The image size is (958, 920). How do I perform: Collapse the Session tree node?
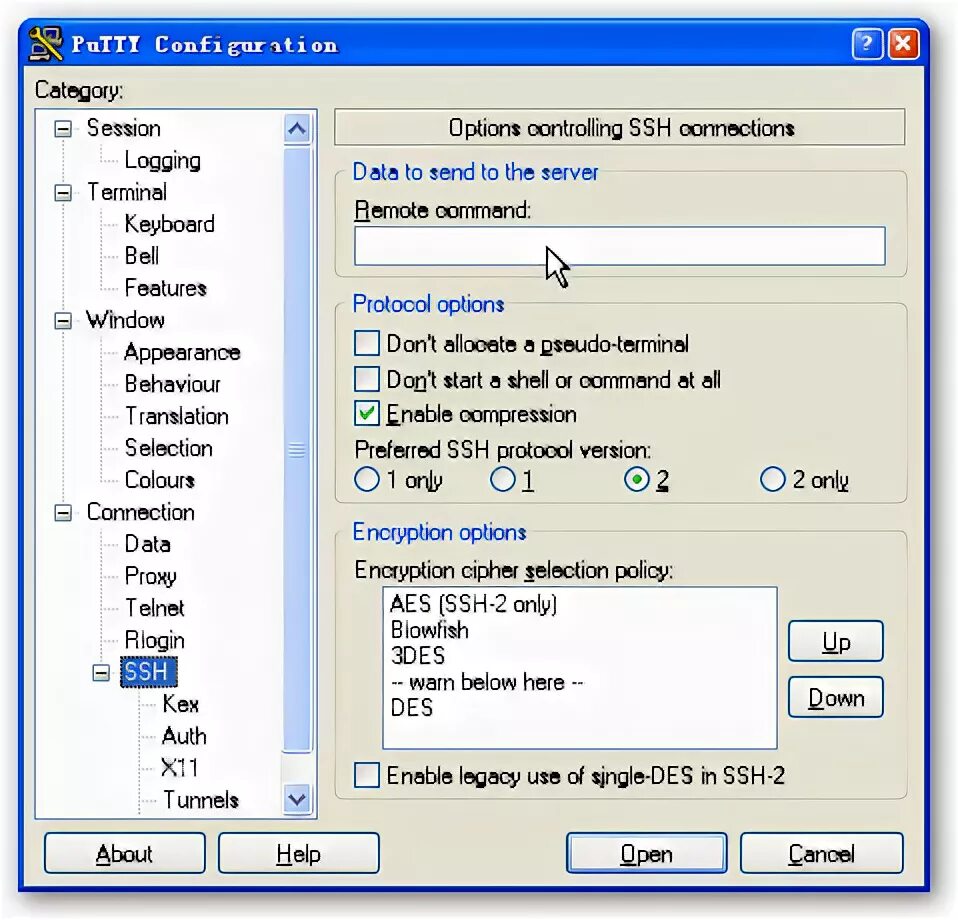click(x=63, y=129)
